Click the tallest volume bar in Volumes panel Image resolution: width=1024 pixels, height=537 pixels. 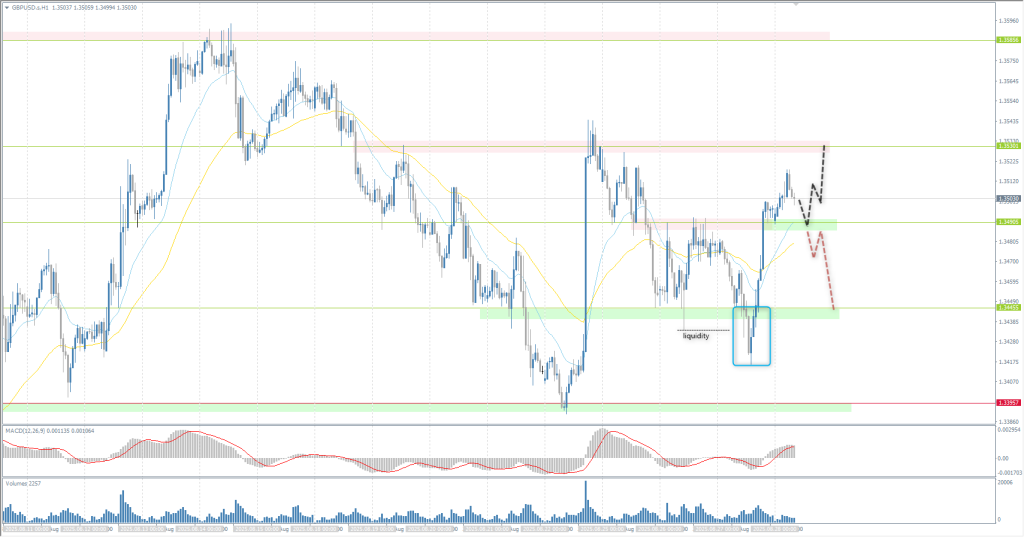(586, 500)
